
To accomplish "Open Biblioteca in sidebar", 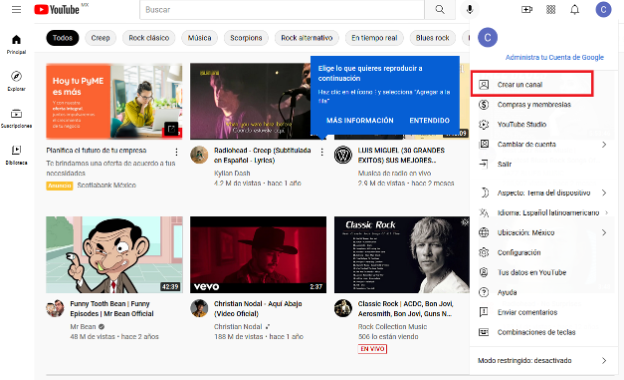I will (16, 155).
